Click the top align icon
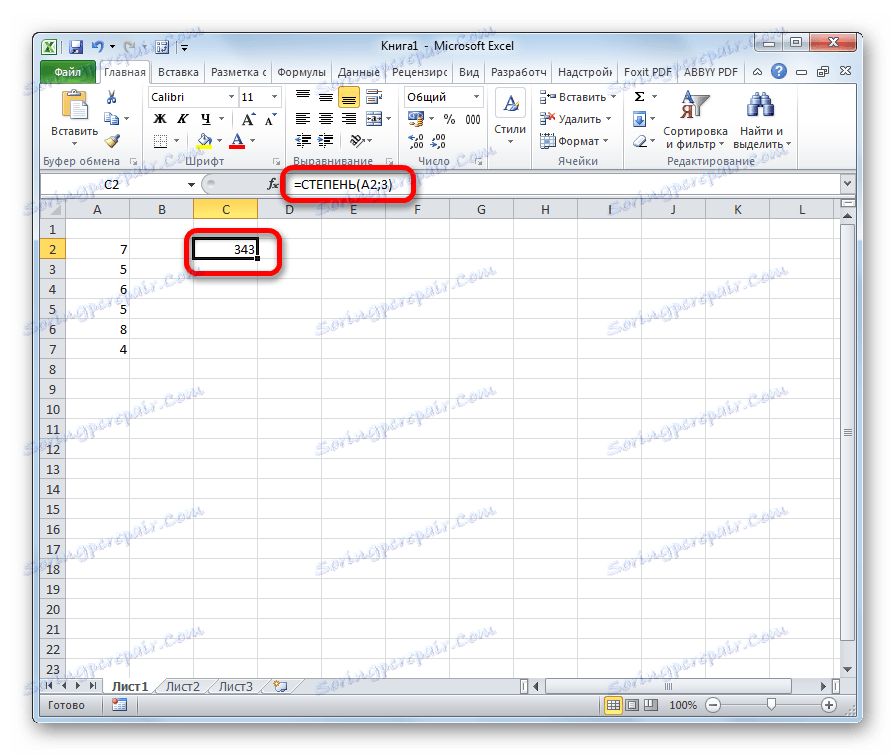This screenshot has height=756, width=896. (303, 97)
